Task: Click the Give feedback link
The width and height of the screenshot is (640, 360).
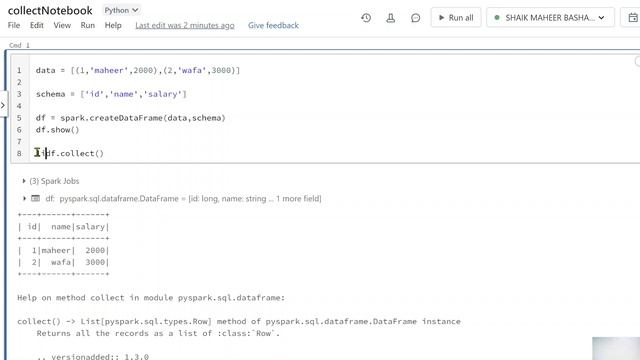Action: tap(273, 25)
